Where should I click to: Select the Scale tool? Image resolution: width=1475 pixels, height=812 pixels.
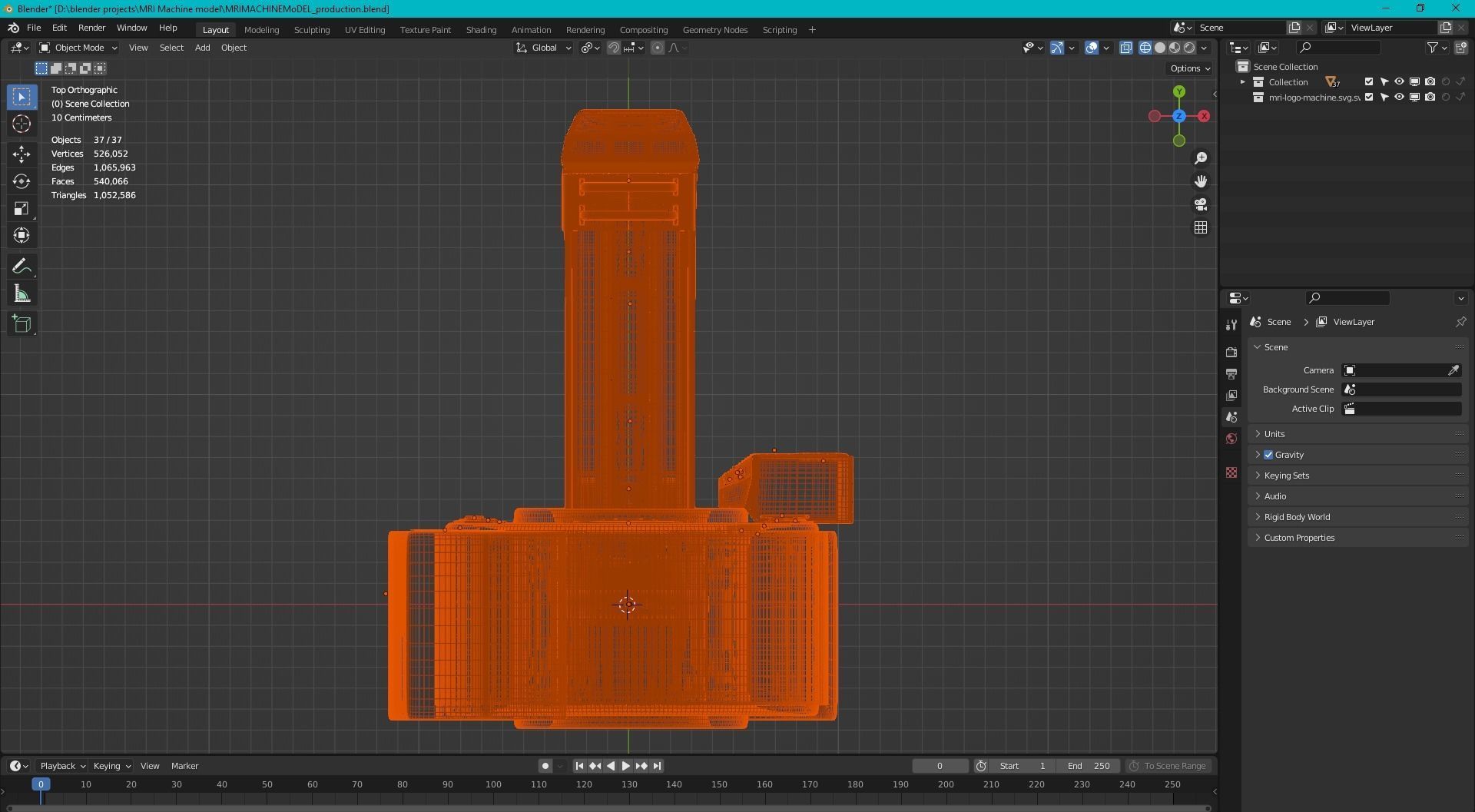tap(22, 208)
